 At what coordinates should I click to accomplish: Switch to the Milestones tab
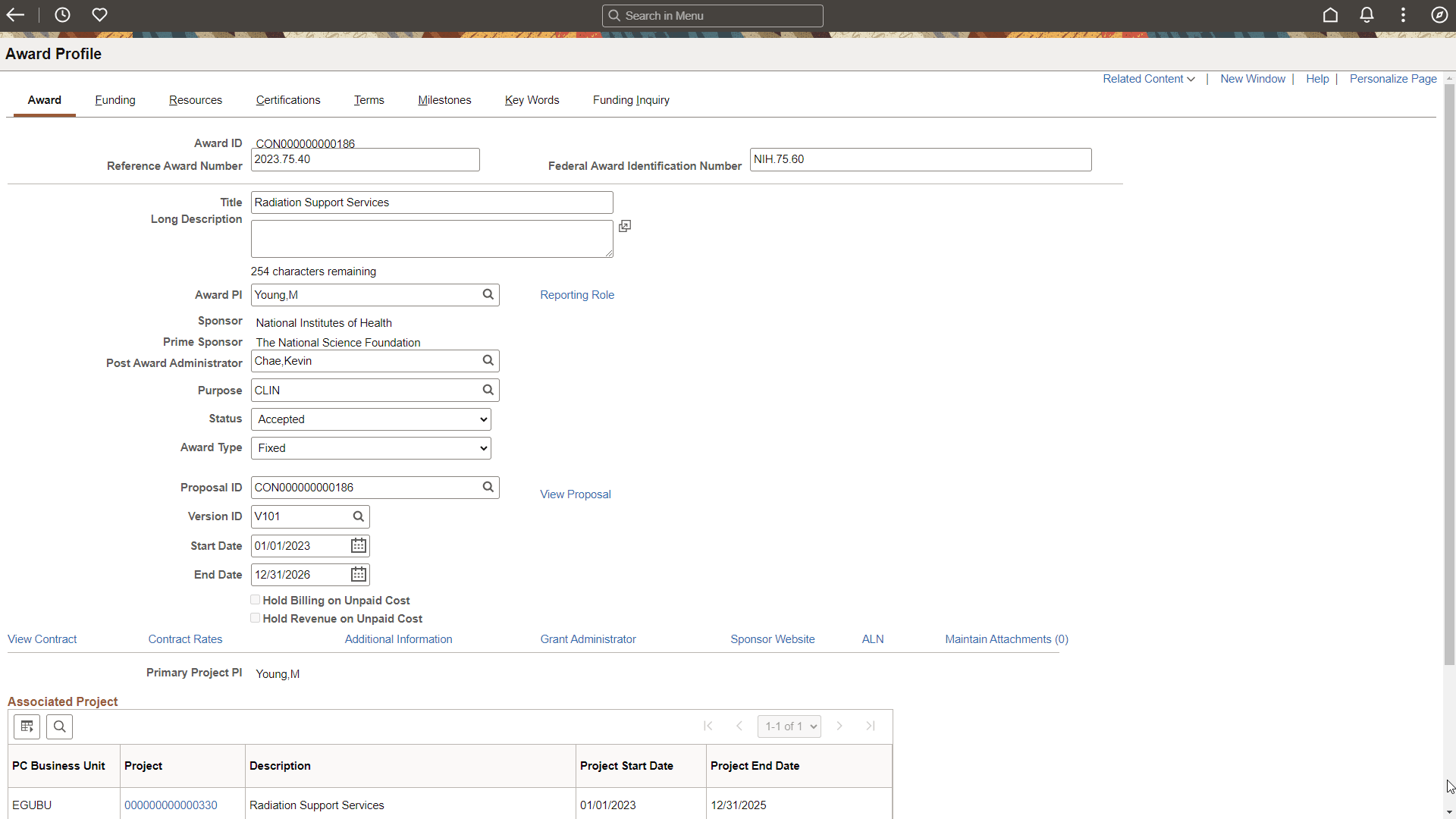tap(444, 99)
